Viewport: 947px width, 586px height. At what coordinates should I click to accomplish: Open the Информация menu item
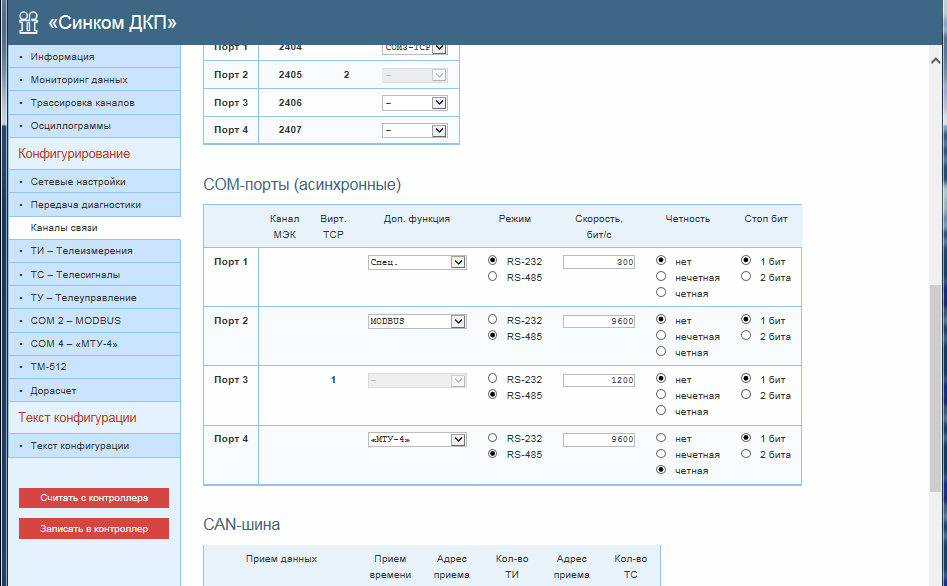[x=62, y=57]
